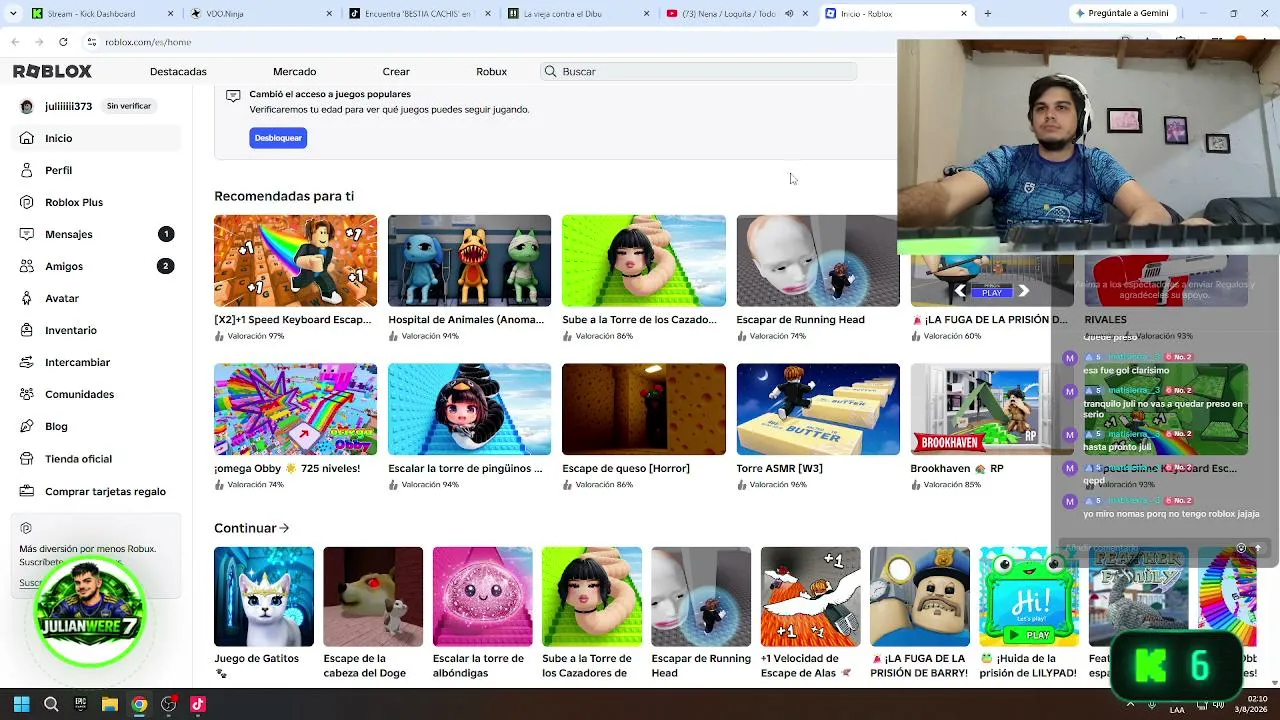Switch to La vieja contra el Dibu tab
1280x720 pixels.
(x=578, y=14)
